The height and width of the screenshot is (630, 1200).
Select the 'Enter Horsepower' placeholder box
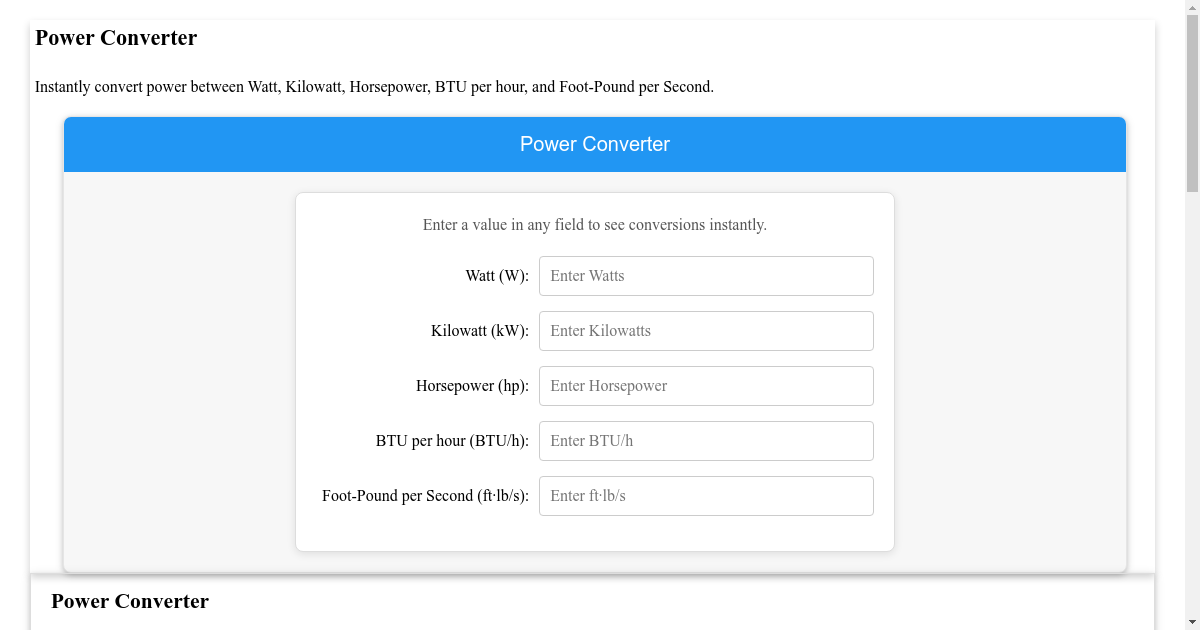(x=706, y=385)
